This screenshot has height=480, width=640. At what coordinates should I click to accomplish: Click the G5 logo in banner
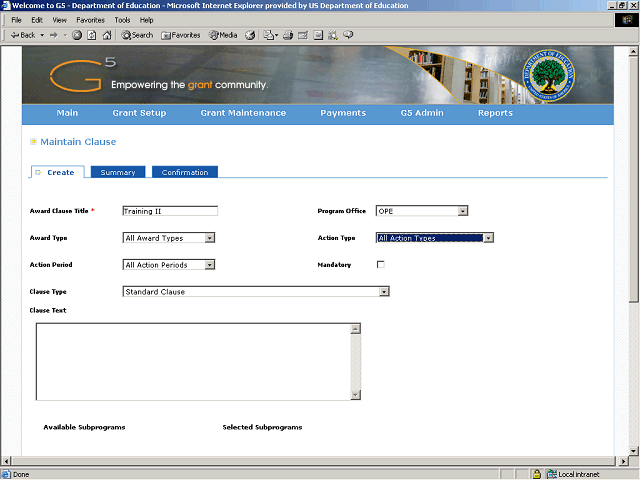(83, 75)
